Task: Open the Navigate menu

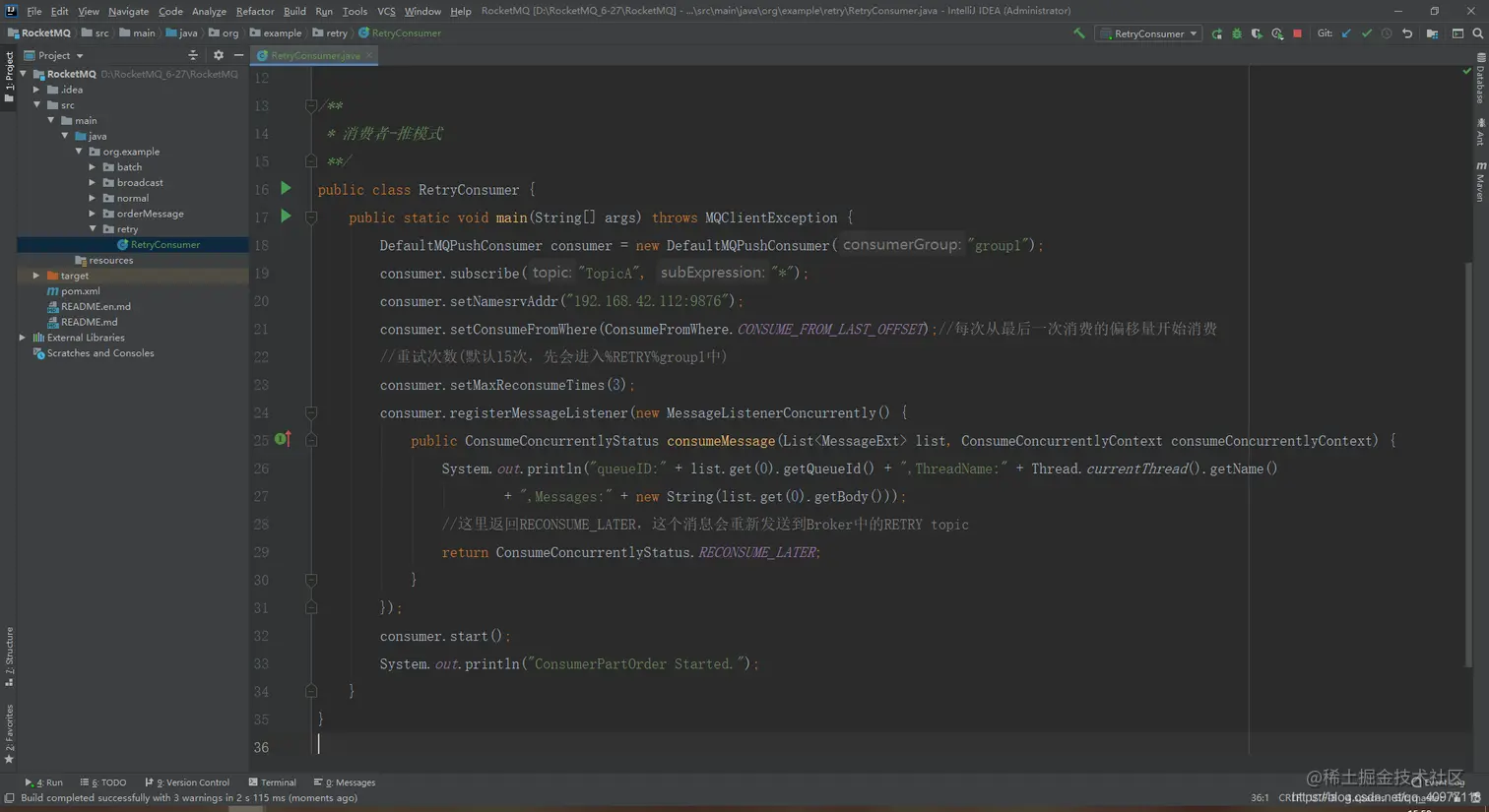Action: point(128,11)
